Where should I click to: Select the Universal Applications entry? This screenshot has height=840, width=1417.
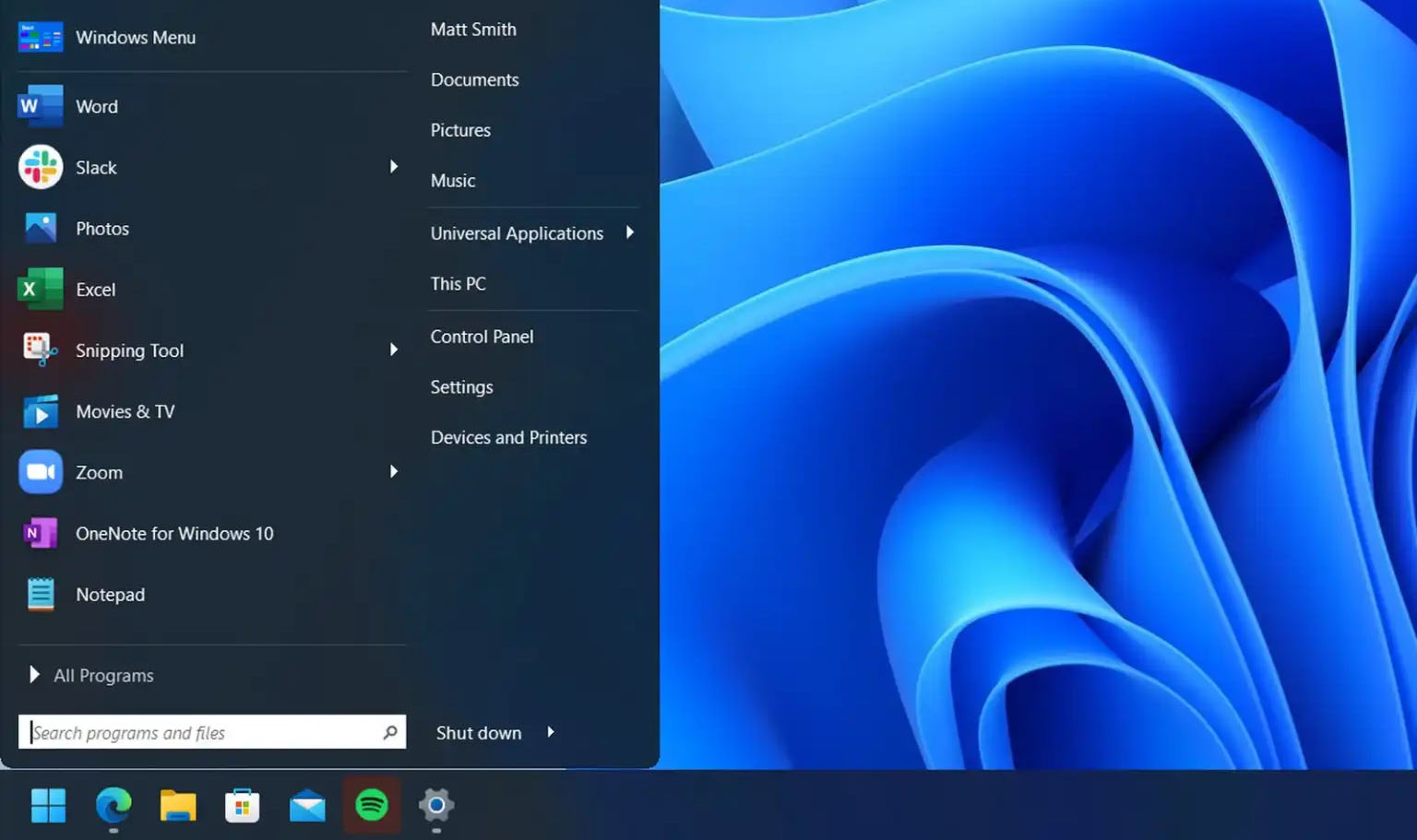517,233
